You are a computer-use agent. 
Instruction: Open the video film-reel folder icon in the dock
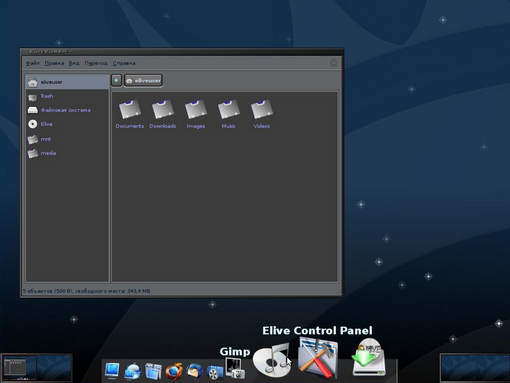tap(215, 372)
